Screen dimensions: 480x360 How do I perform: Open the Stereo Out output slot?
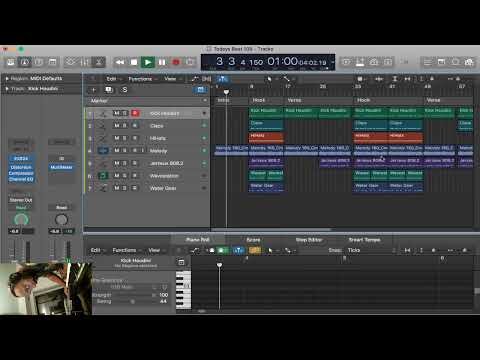coord(21,200)
